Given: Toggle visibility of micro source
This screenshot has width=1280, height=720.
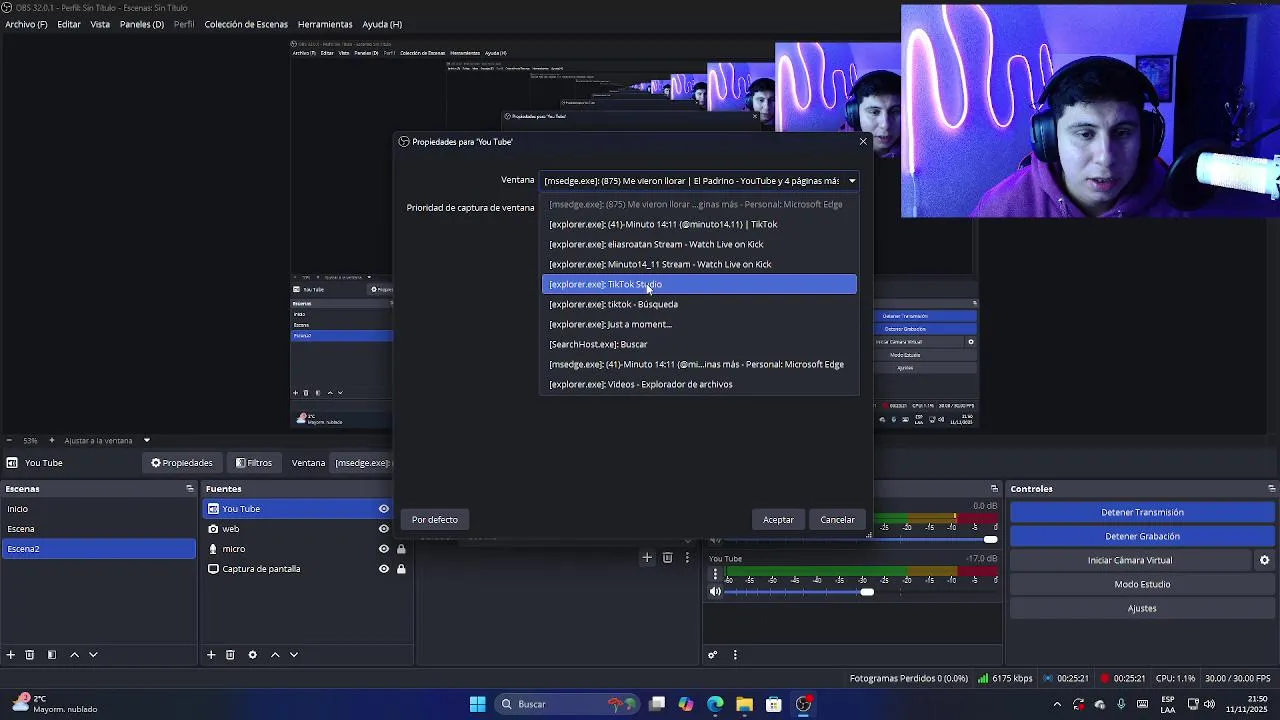Looking at the screenshot, I should (383, 549).
